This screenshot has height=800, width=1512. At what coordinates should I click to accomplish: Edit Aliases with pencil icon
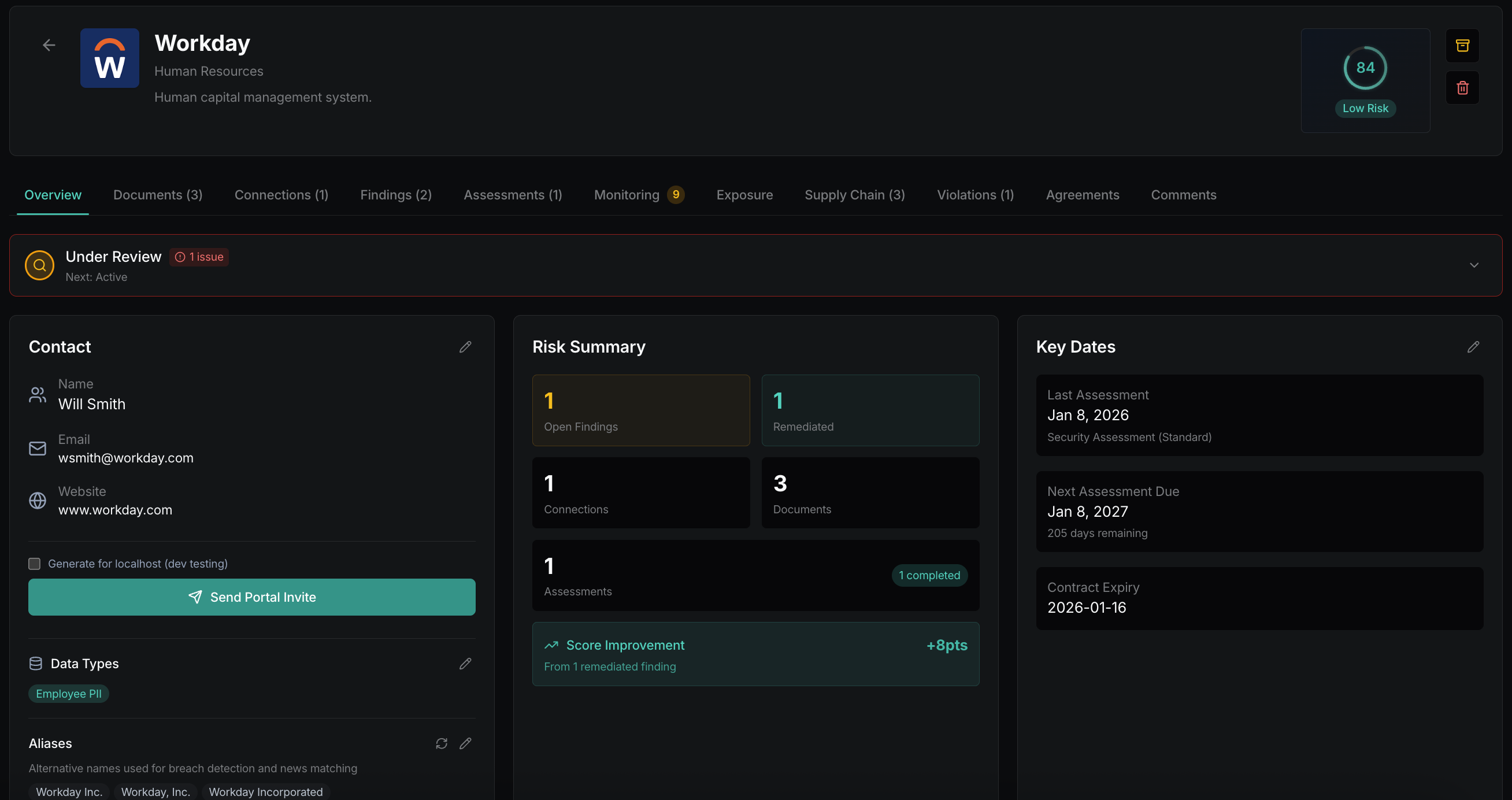[465, 744]
